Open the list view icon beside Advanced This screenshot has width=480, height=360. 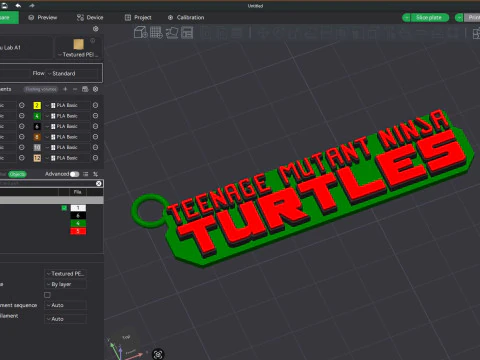pyautogui.click(x=86, y=174)
